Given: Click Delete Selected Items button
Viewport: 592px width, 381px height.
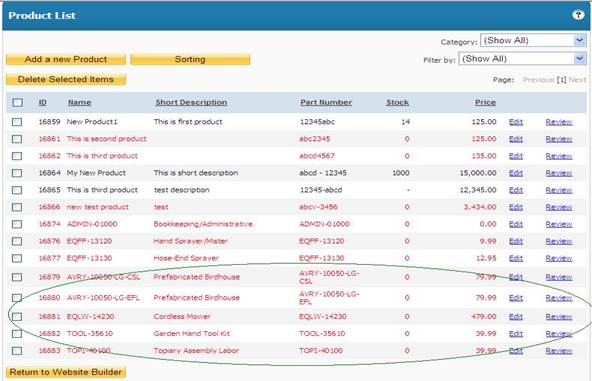Looking at the screenshot, I should coord(66,79).
